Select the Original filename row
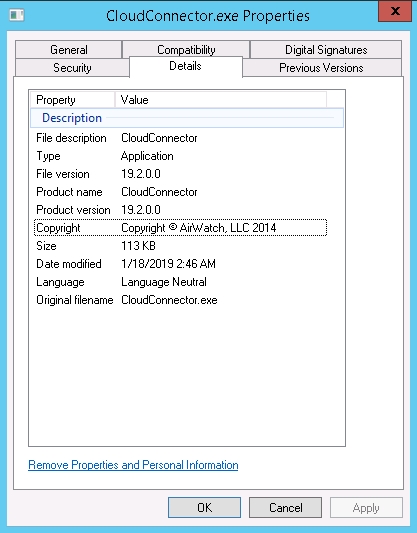417x533 pixels. 180,300
